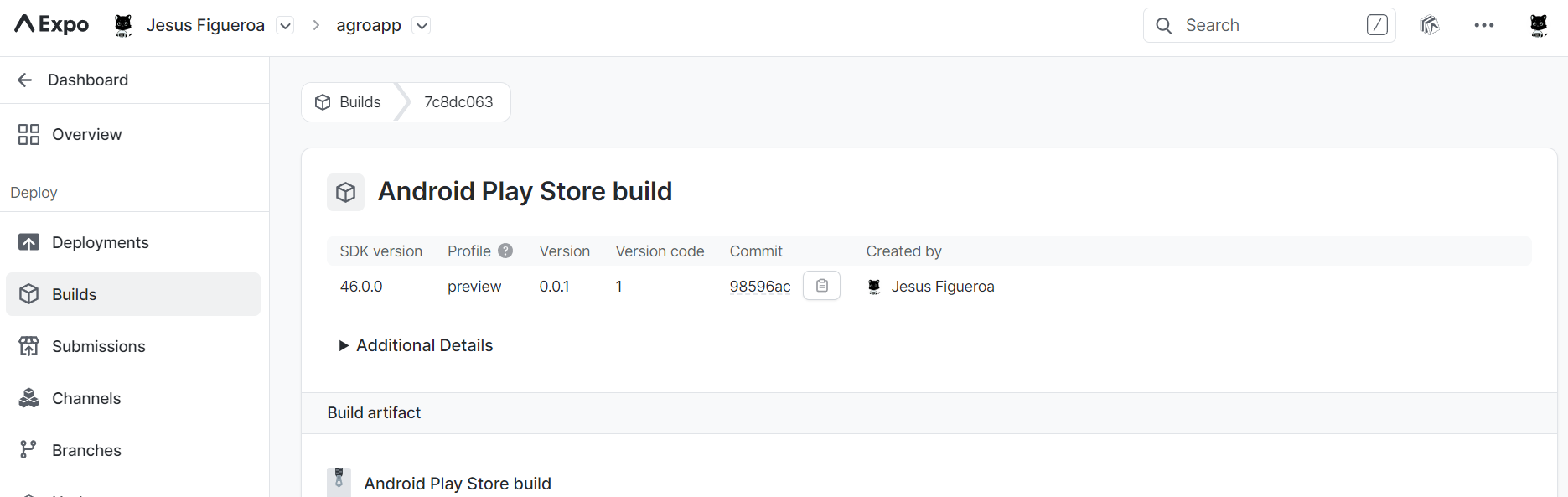The image size is (1568, 497).
Task: Click the version value 0.0.1
Action: point(555,287)
